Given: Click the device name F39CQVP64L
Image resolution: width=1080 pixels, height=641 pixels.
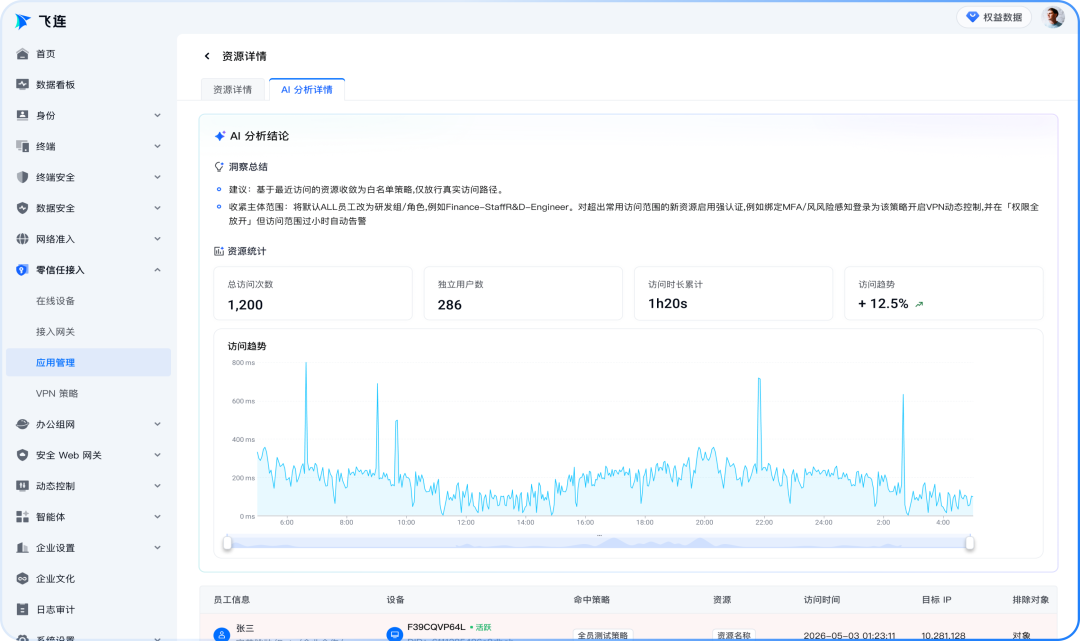Looking at the screenshot, I should click(436, 627).
